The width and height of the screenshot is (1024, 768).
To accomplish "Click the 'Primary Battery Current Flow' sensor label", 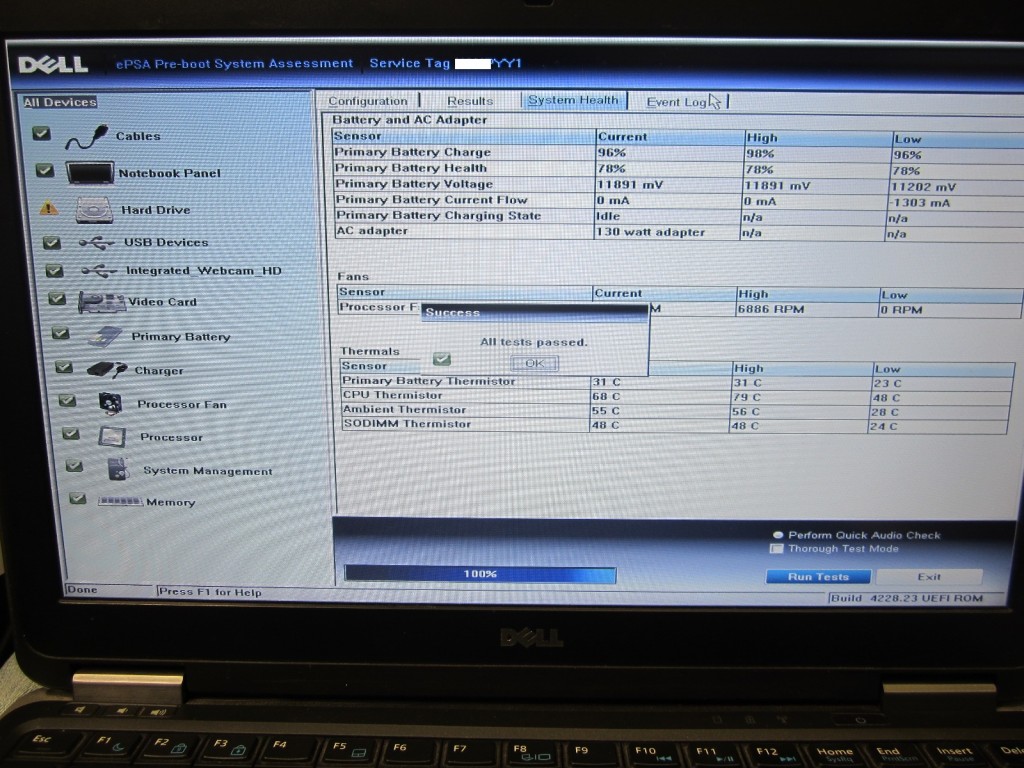I will pyautogui.click(x=431, y=200).
